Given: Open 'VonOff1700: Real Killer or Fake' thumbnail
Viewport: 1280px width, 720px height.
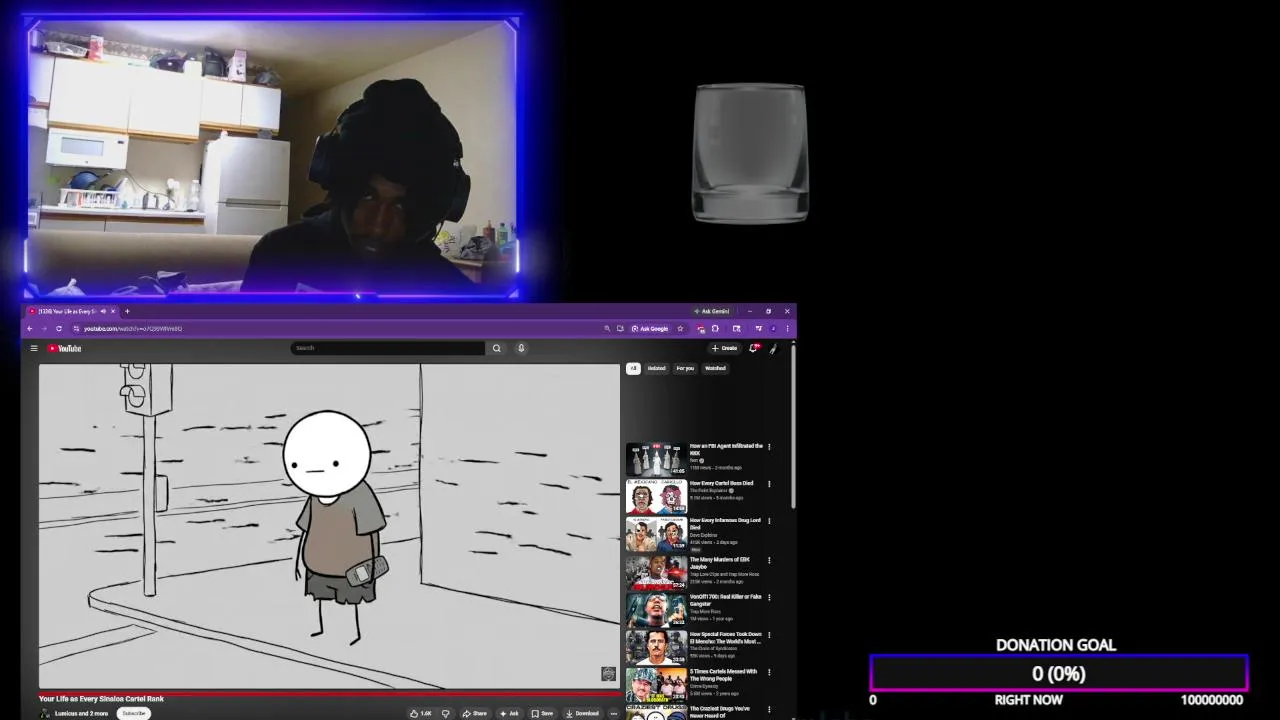Looking at the screenshot, I should click(656, 609).
